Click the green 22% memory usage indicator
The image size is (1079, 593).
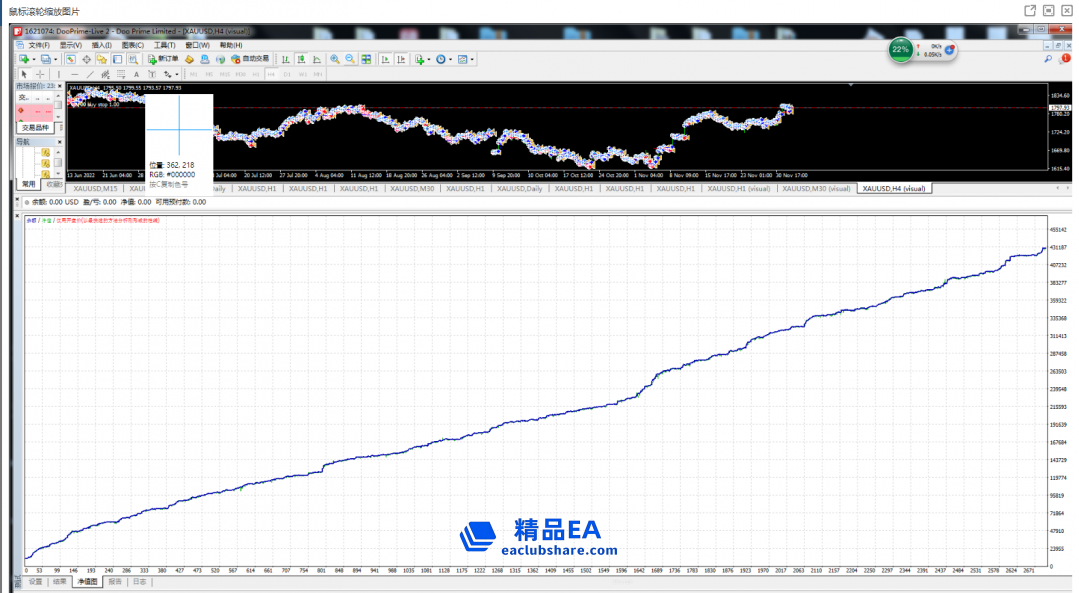[900, 49]
